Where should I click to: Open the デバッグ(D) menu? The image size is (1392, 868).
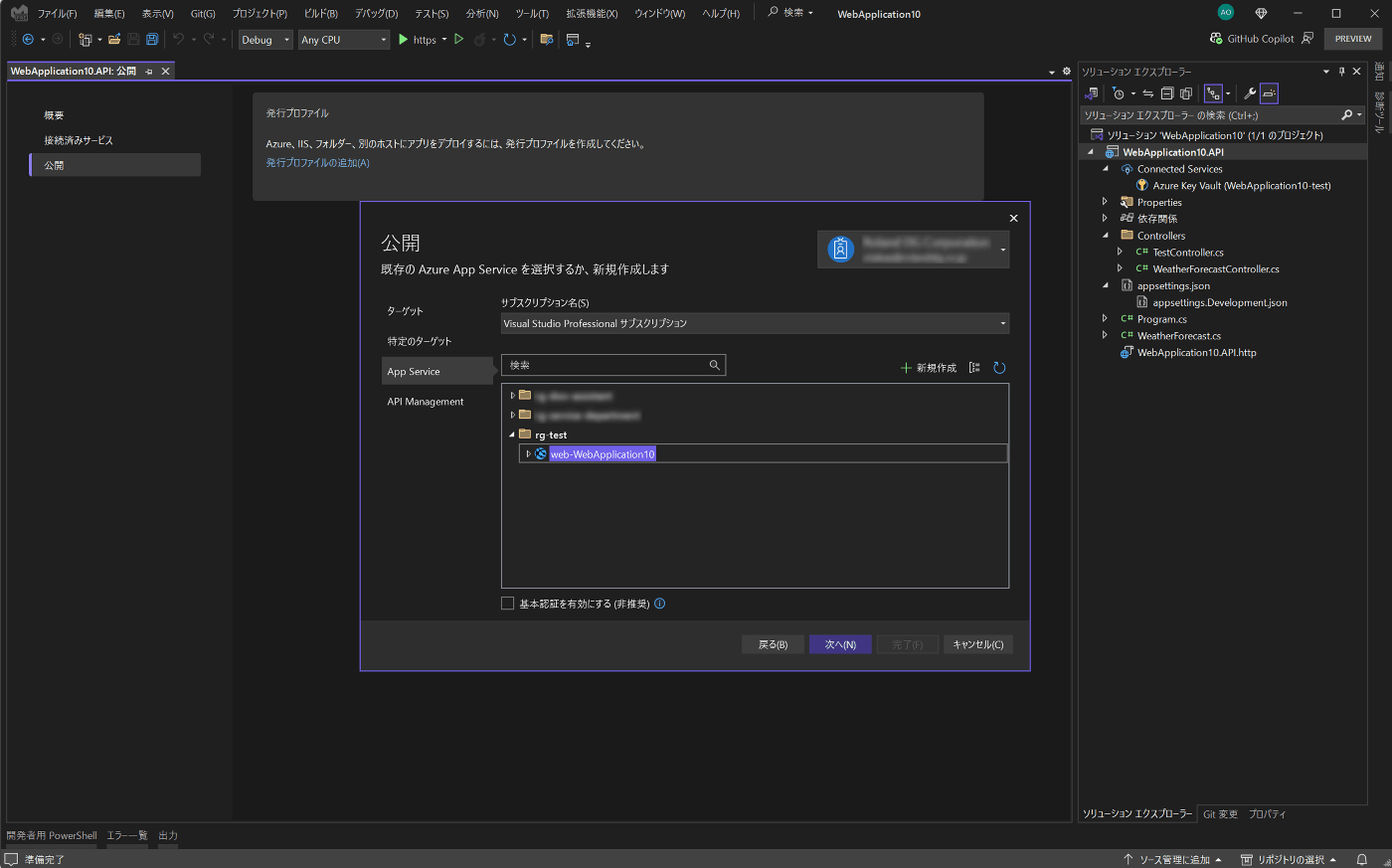pos(376,14)
